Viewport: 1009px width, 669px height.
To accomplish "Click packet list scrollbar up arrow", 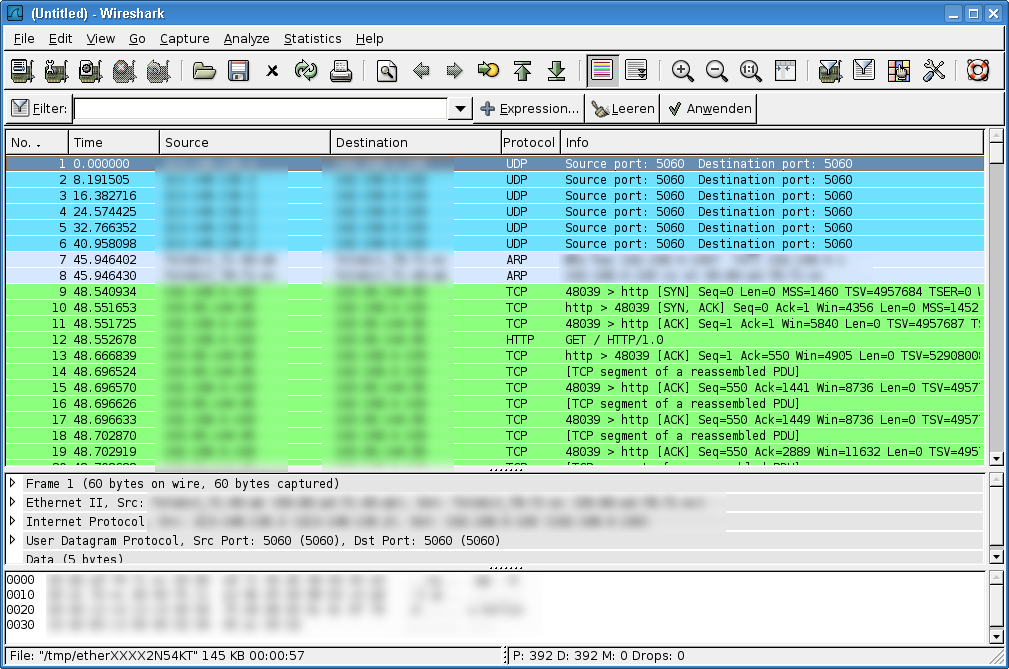I will 996,136.
